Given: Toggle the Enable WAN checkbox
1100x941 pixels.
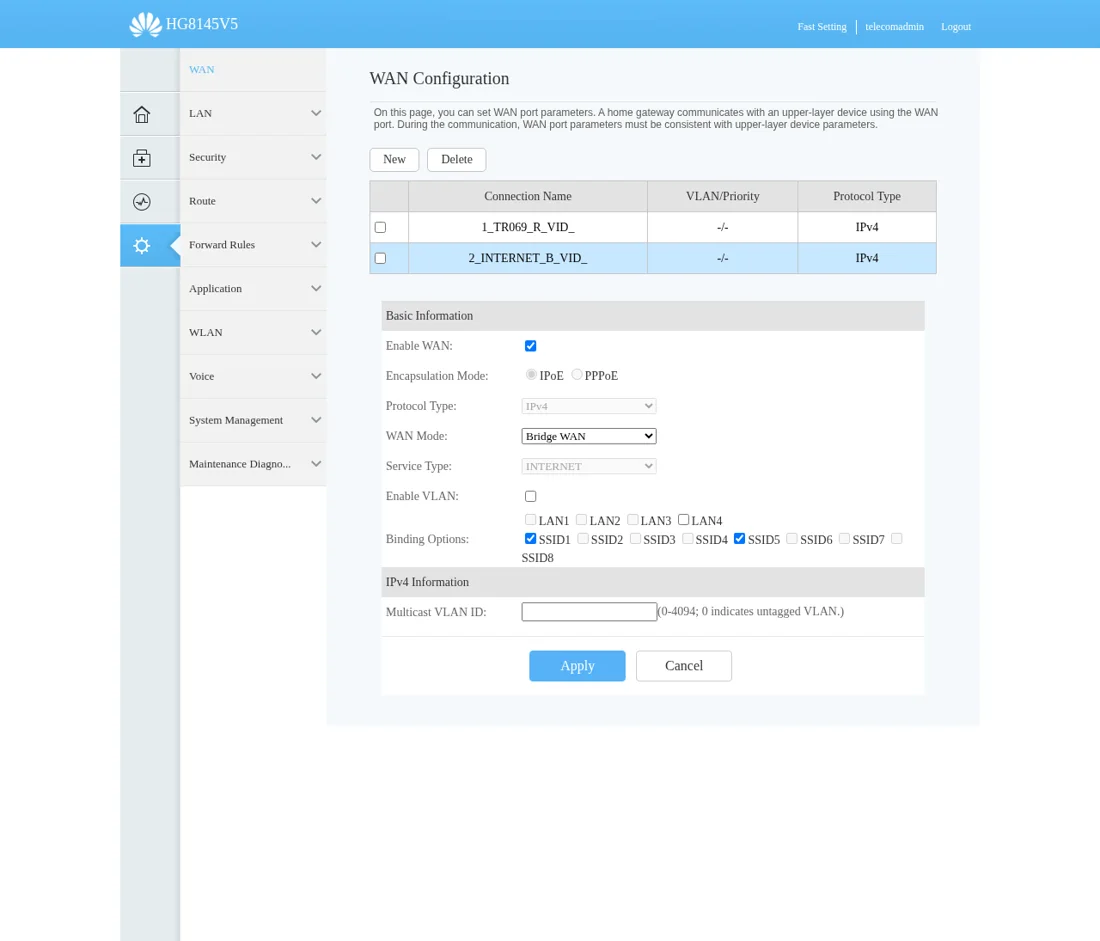Looking at the screenshot, I should click(x=530, y=346).
